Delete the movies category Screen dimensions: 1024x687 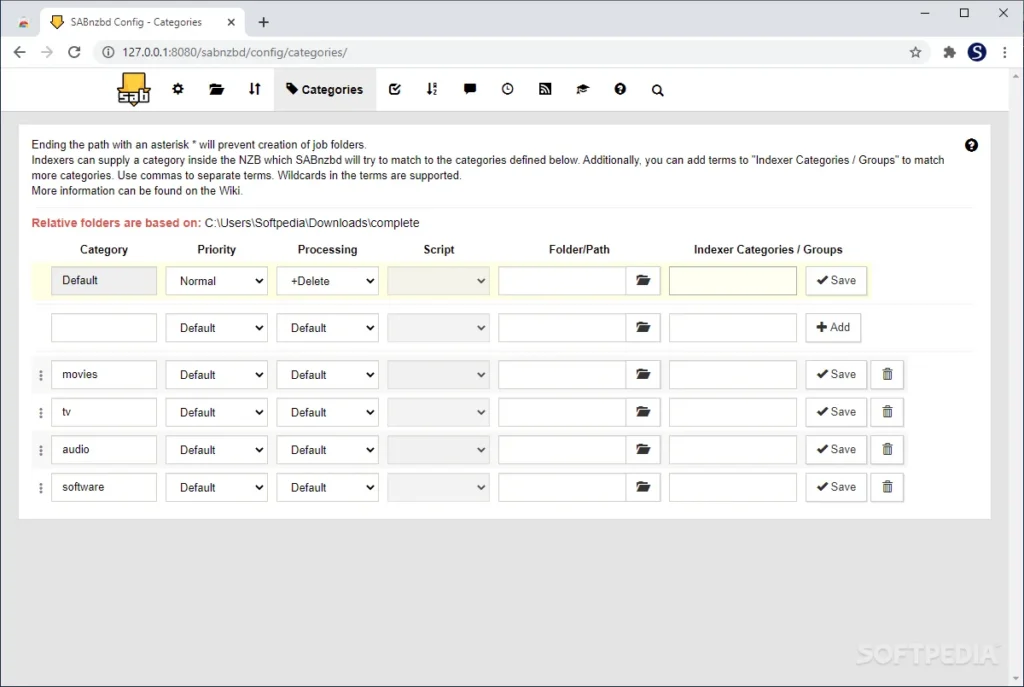pos(888,374)
